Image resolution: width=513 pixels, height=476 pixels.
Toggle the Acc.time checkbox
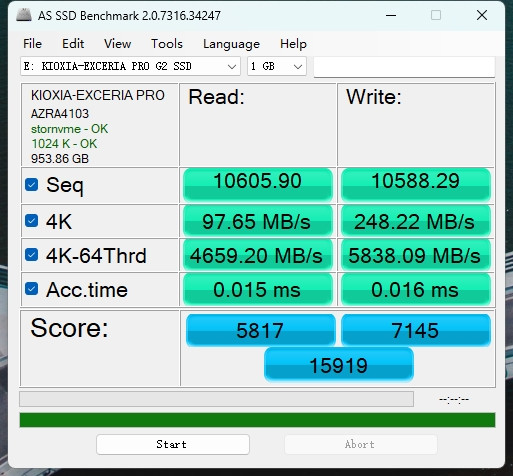[x=32, y=289]
